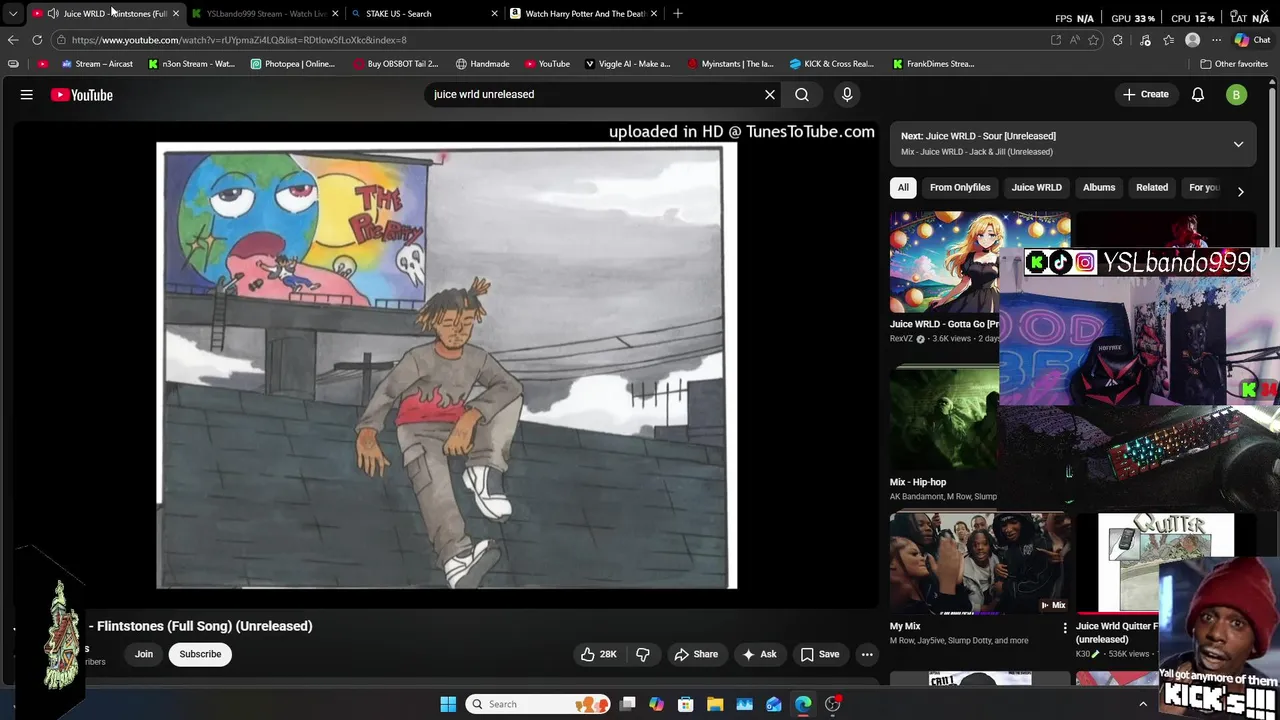Go back in the browser
Screen dimensions: 1280x720
coord(13,40)
